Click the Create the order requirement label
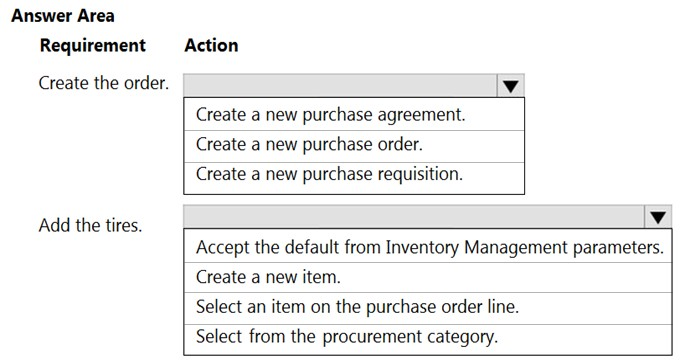This screenshot has width=690, height=360. pos(104,83)
